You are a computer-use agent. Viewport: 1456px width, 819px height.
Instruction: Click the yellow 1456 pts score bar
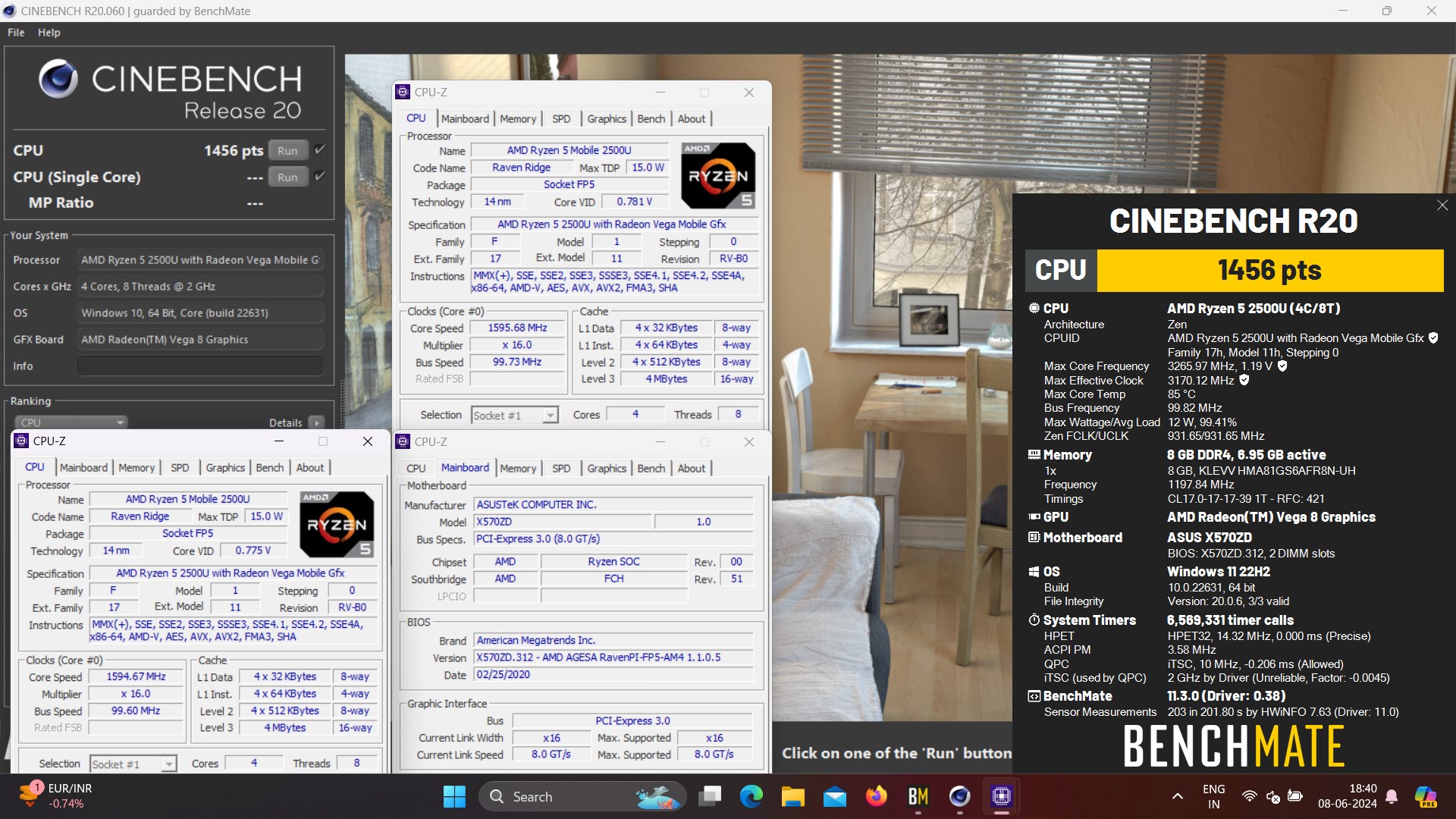click(x=1270, y=270)
